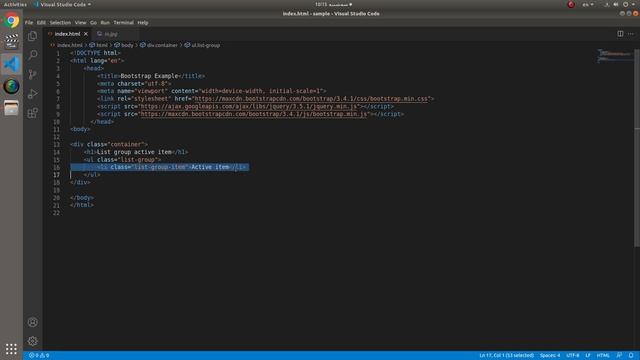Switch to the index.html editor tab
The width and height of the screenshot is (640, 360).
click(67, 34)
